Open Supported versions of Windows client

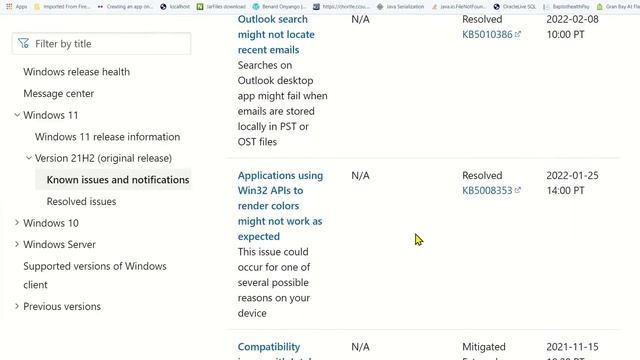pyautogui.click(x=95, y=275)
